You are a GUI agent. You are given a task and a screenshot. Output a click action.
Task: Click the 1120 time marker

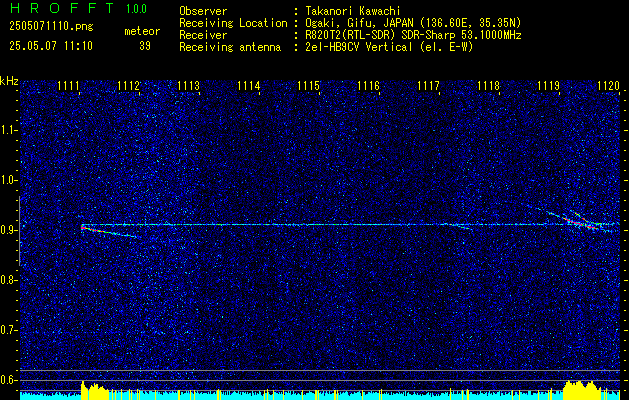608,86
